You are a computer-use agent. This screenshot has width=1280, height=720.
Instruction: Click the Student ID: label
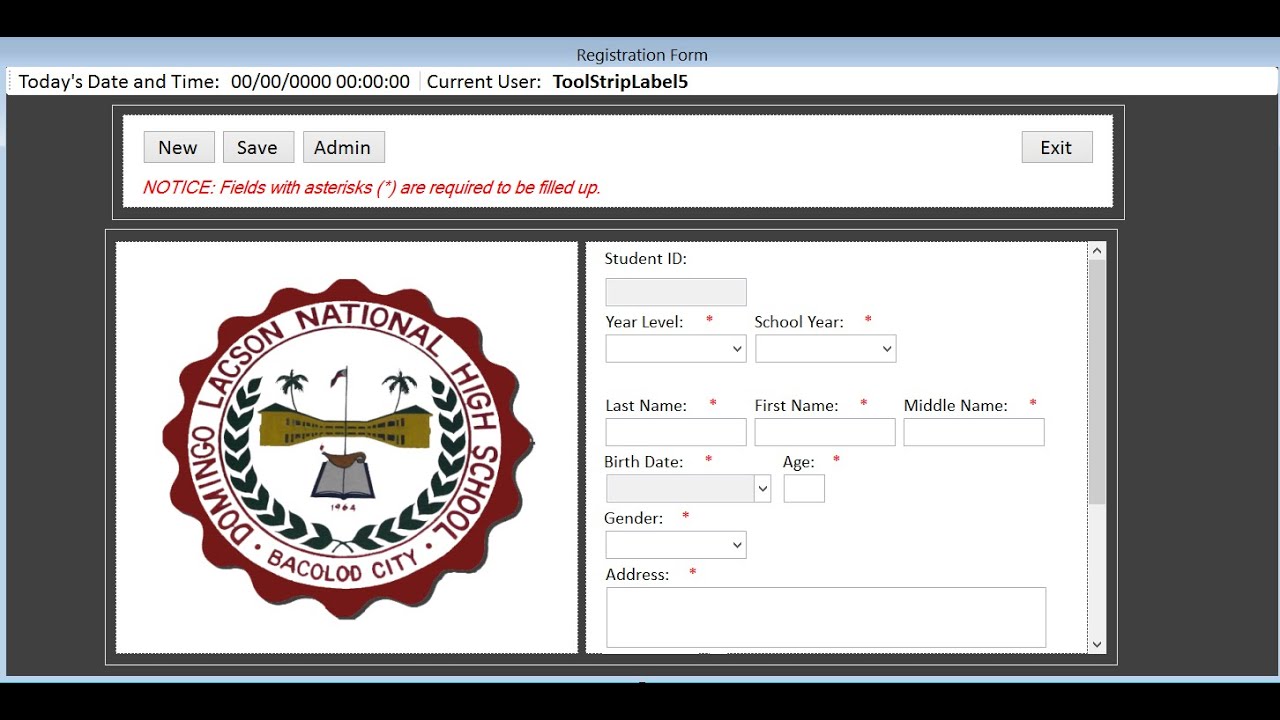(646, 259)
